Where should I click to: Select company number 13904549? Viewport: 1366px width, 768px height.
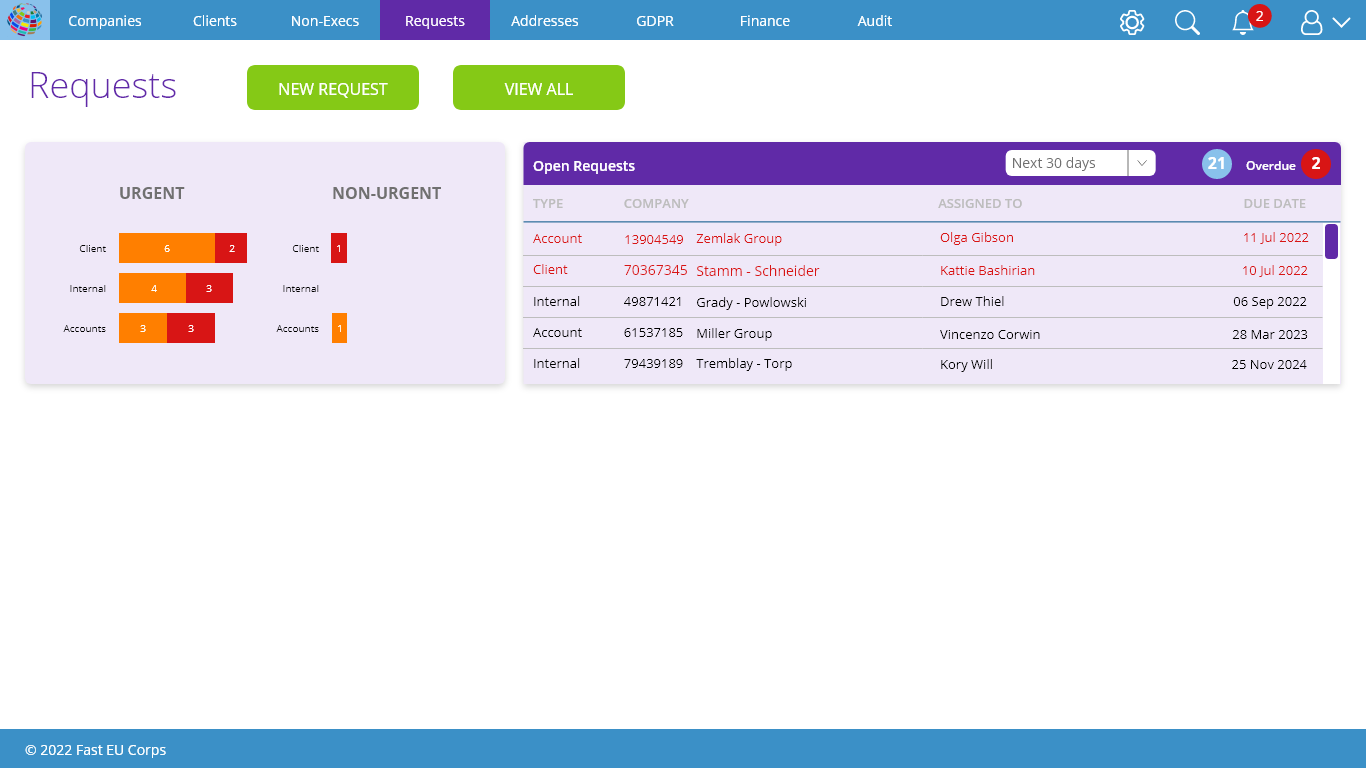654,239
